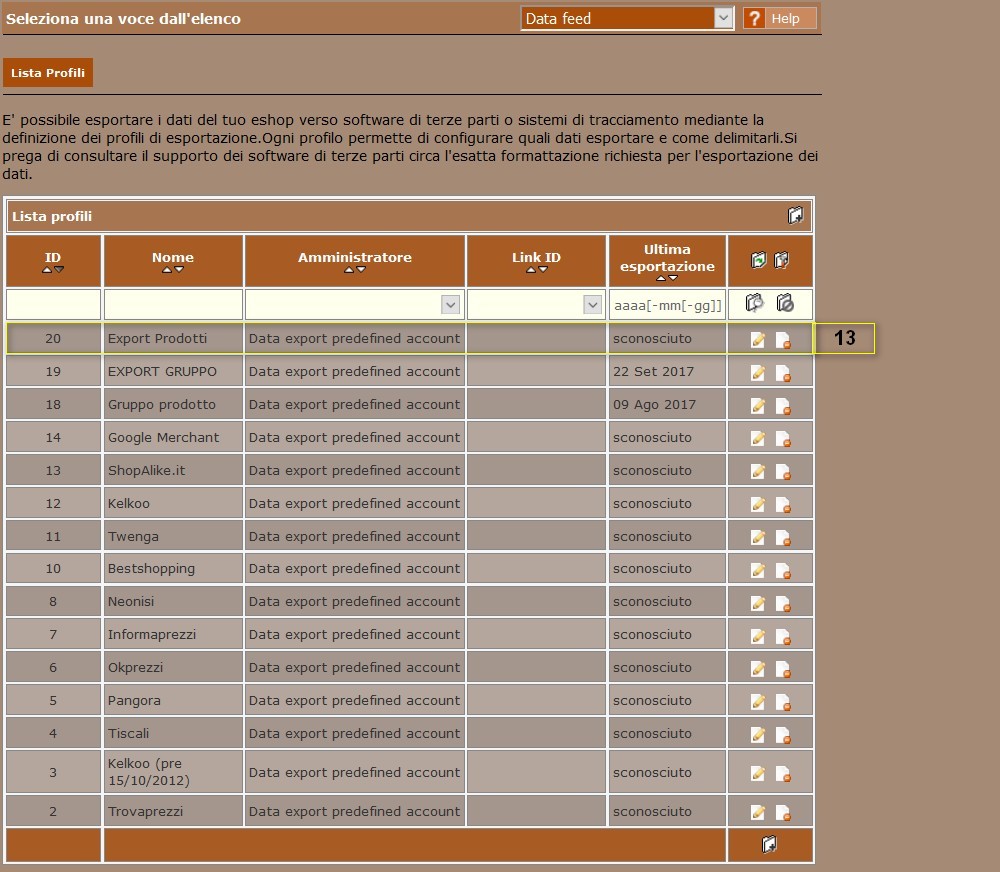1000x872 pixels.
Task: Delete the Trovaprezzi profile
Action: coord(783,813)
